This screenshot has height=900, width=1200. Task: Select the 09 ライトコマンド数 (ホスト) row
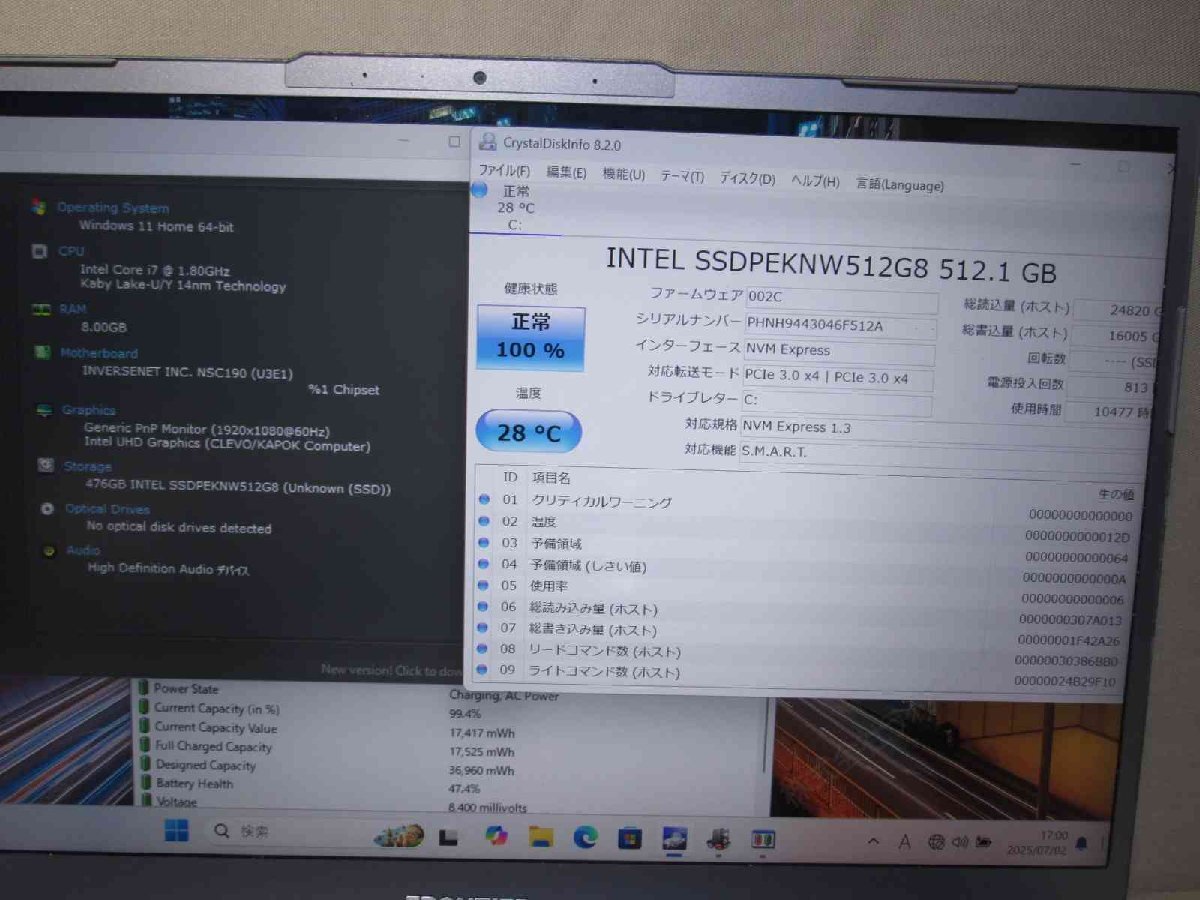(x=798, y=677)
